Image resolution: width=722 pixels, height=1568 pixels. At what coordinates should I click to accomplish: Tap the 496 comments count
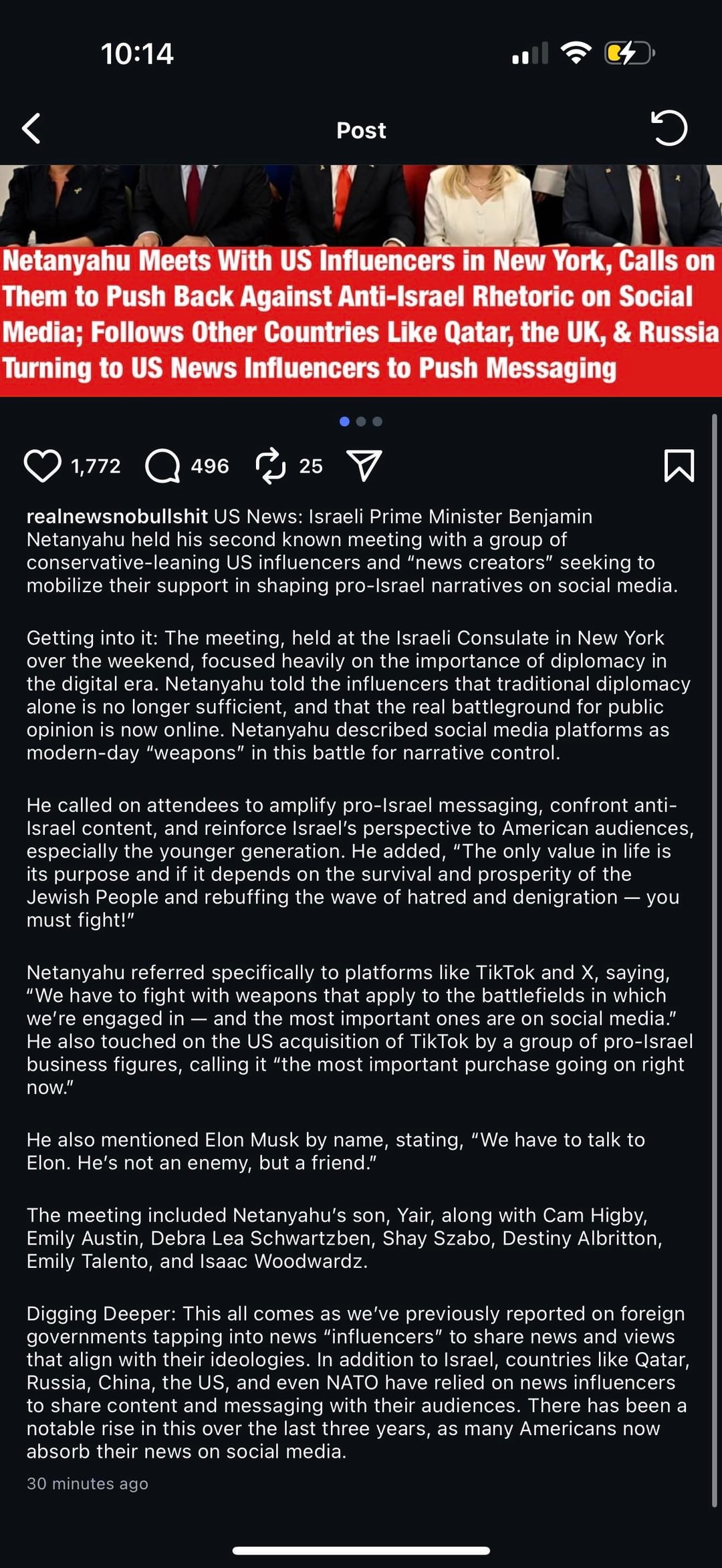pyautogui.click(x=210, y=466)
